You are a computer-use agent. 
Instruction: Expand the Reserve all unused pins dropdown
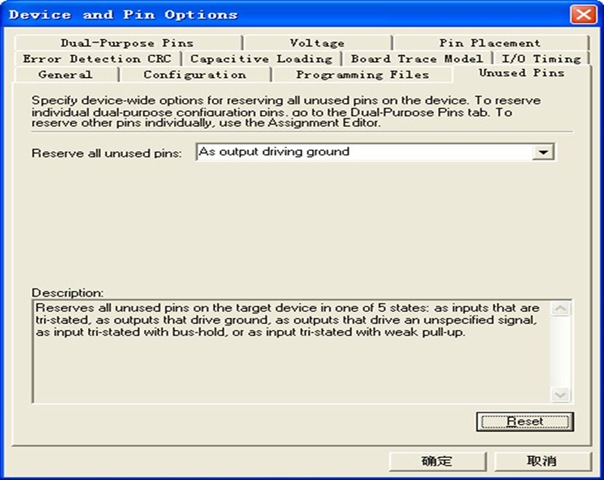543,152
